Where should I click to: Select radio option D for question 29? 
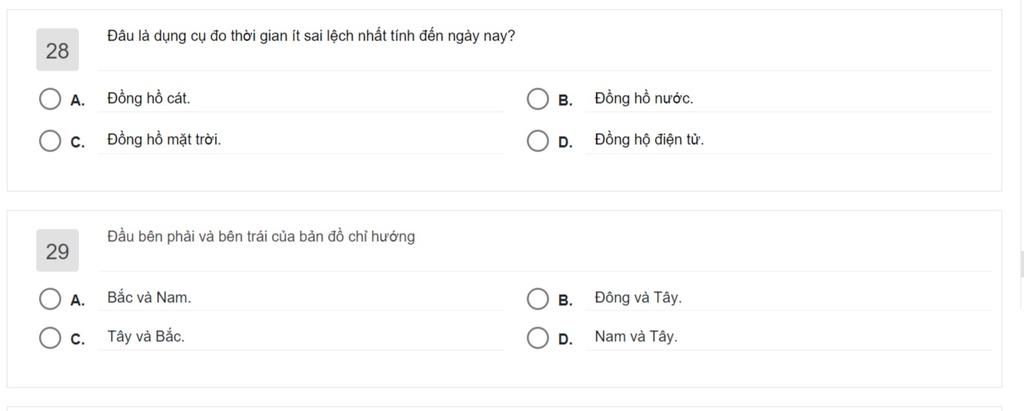click(x=537, y=338)
